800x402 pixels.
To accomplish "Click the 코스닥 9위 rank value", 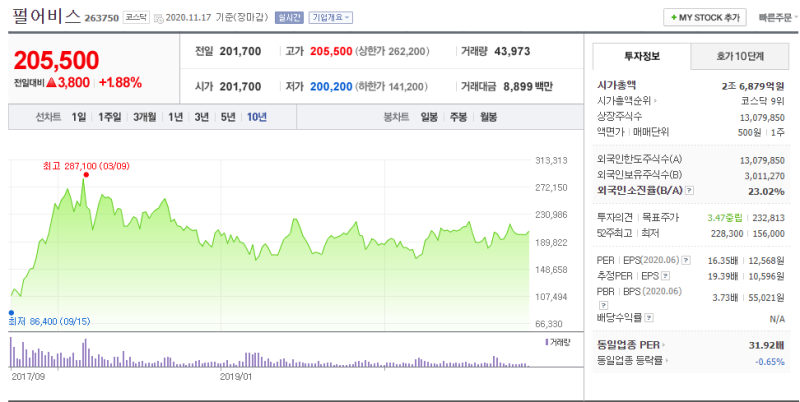I will (x=763, y=101).
